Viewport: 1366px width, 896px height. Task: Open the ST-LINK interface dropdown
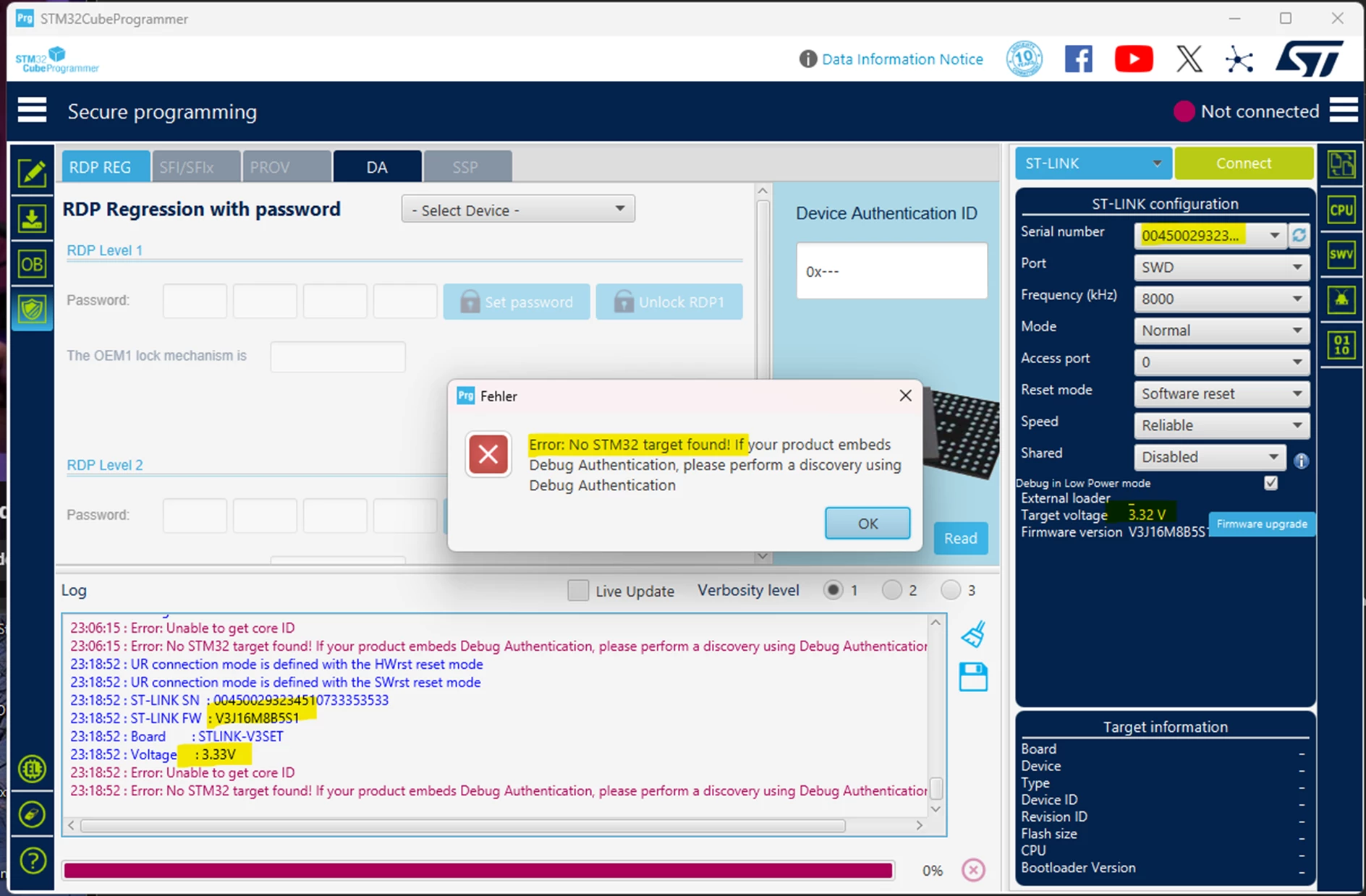1093,163
